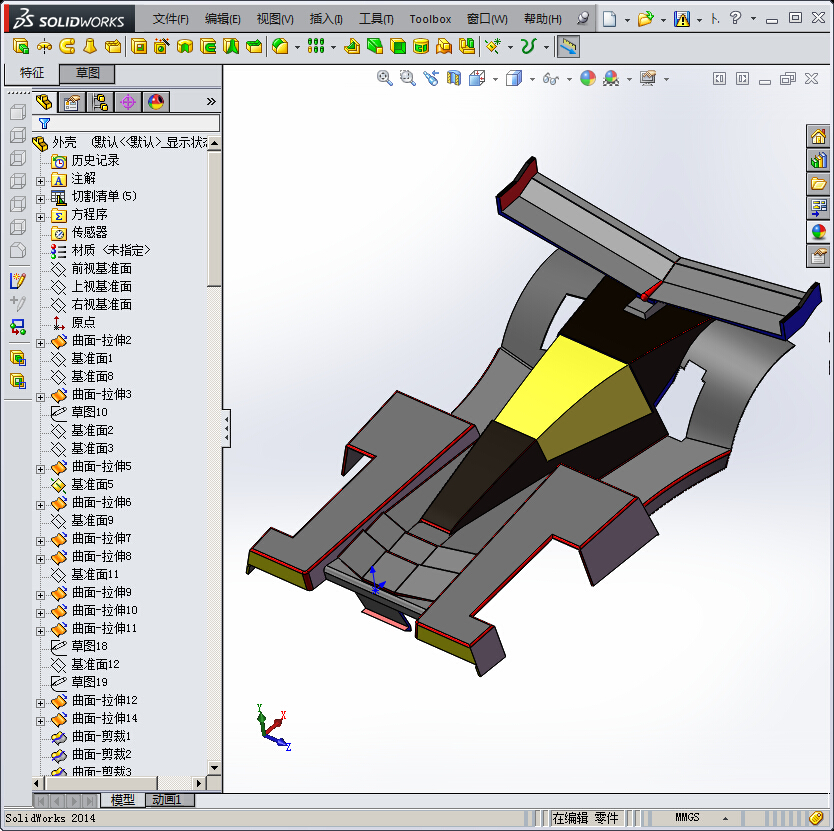This screenshot has width=834, height=831.
Task: Open the Display Style dropdown arrow
Action: click(532, 79)
